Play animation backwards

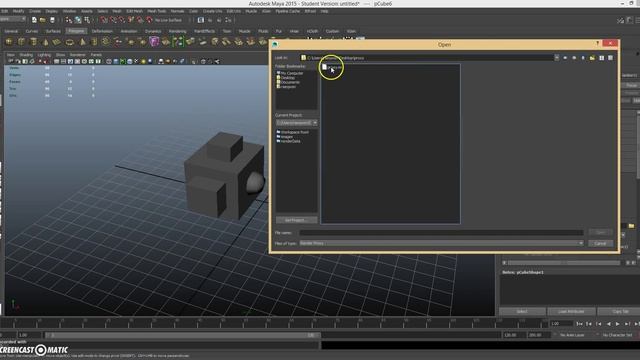(x=609, y=324)
